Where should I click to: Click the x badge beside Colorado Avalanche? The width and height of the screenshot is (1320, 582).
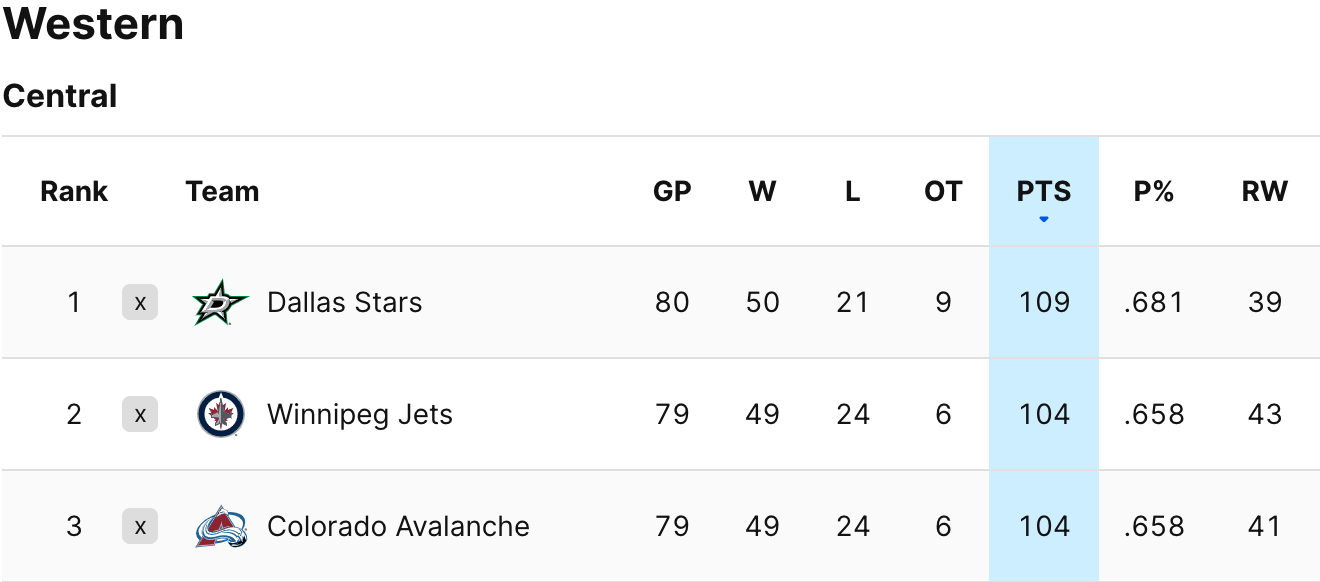tap(140, 526)
